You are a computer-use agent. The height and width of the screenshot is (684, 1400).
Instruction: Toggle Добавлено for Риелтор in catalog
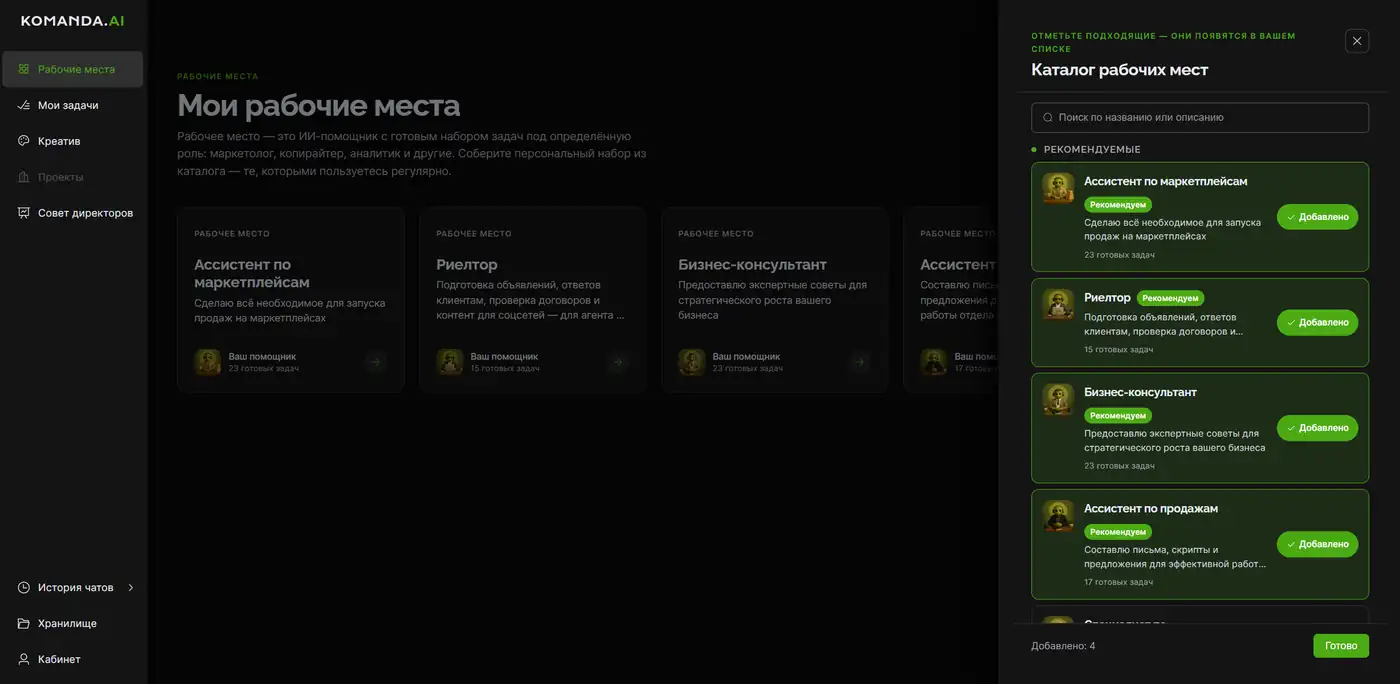[1317, 322]
